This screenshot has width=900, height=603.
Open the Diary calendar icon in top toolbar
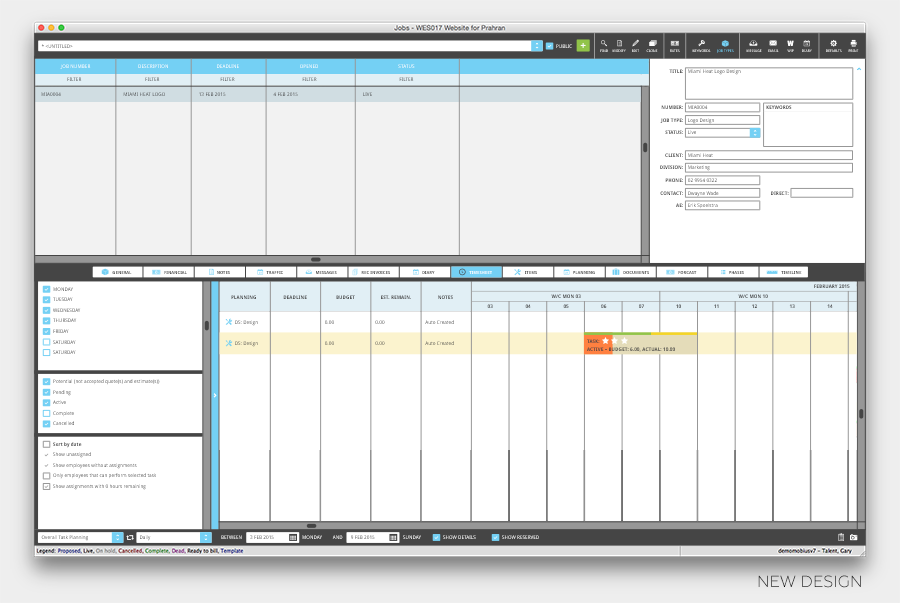coord(806,45)
